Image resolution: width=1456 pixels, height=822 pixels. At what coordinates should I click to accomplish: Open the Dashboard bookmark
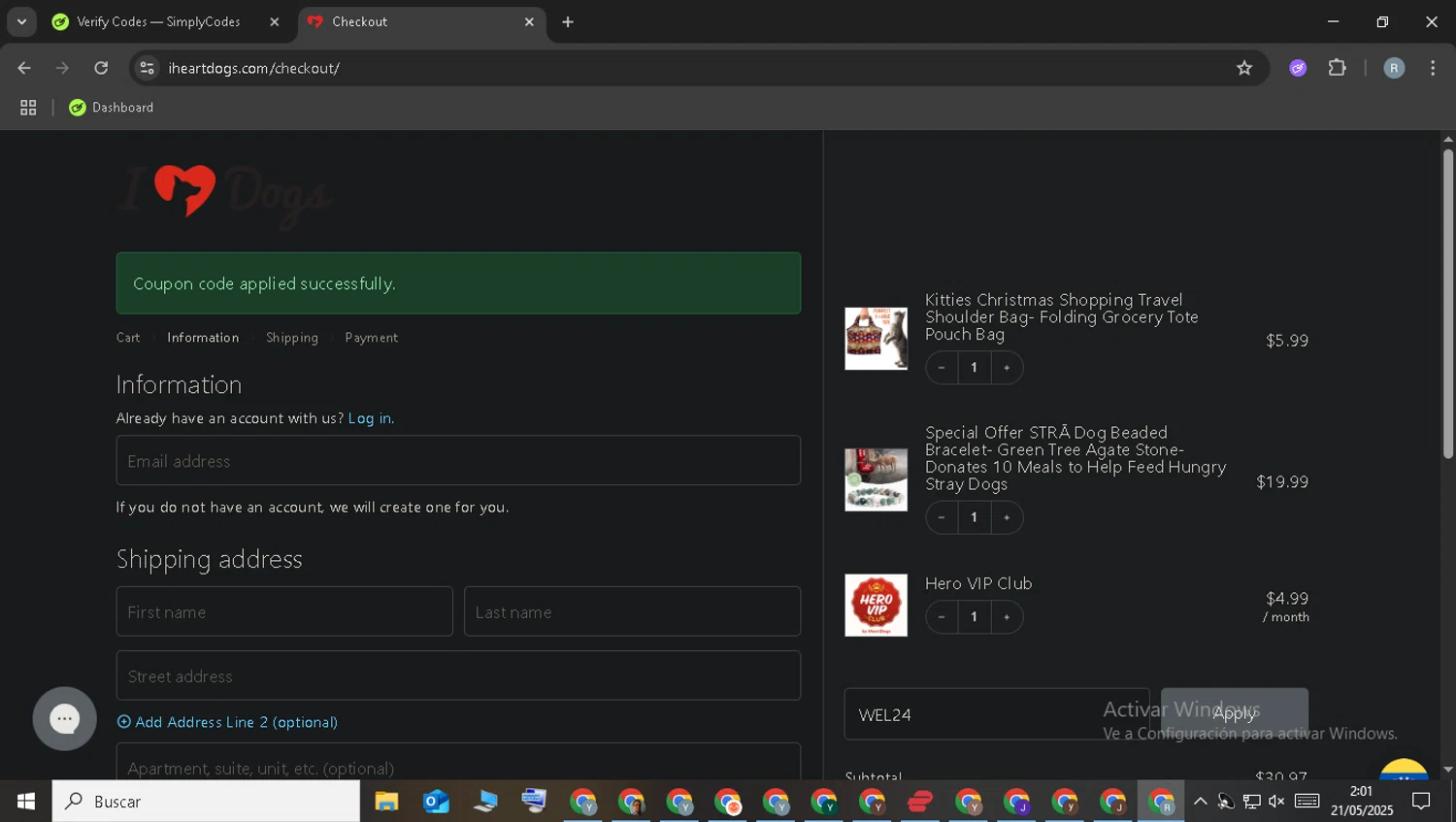coord(112,108)
